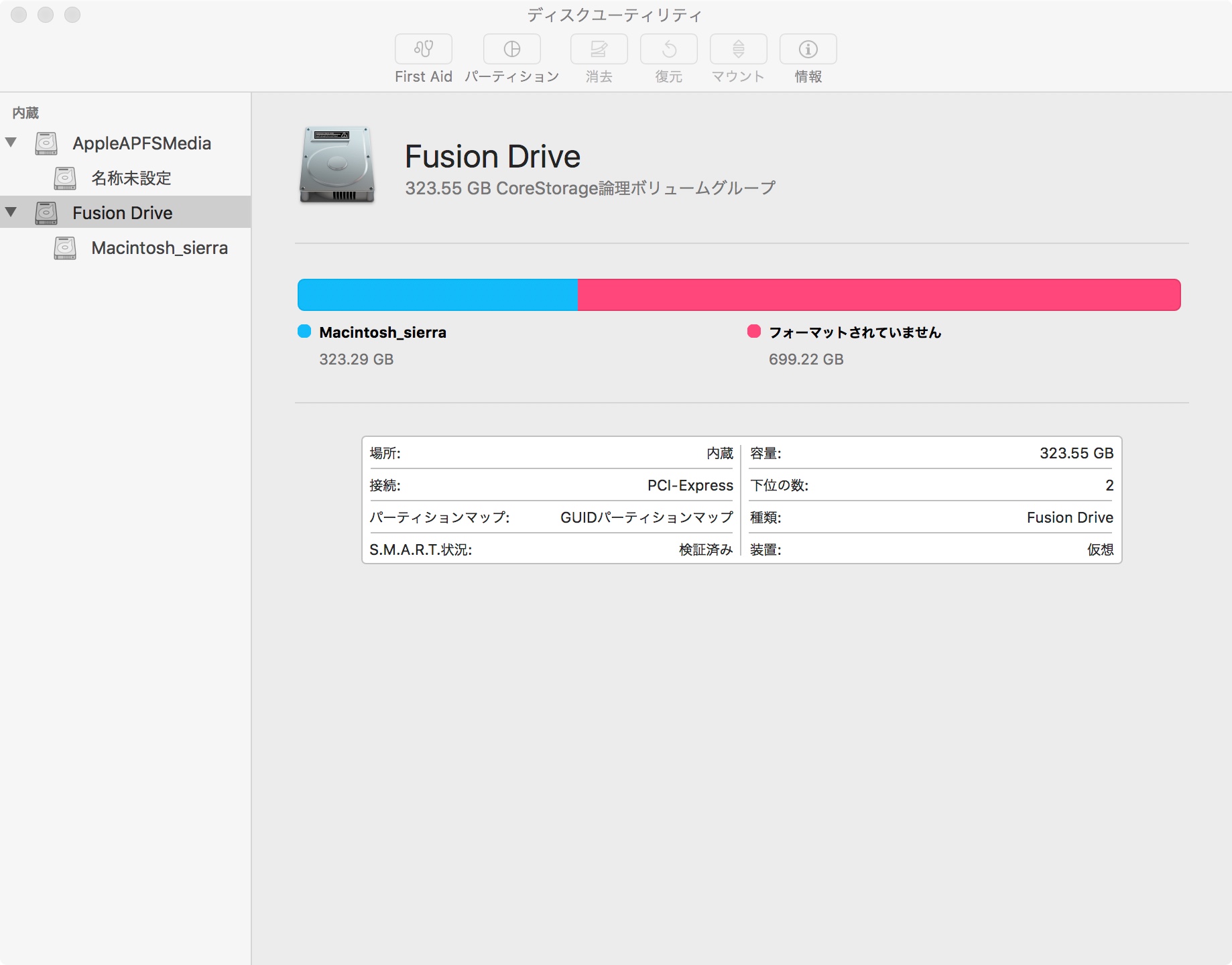Click the 消去 erase toolbar icon
This screenshot has width=1232, height=965.
pyautogui.click(x=599, y=49)
